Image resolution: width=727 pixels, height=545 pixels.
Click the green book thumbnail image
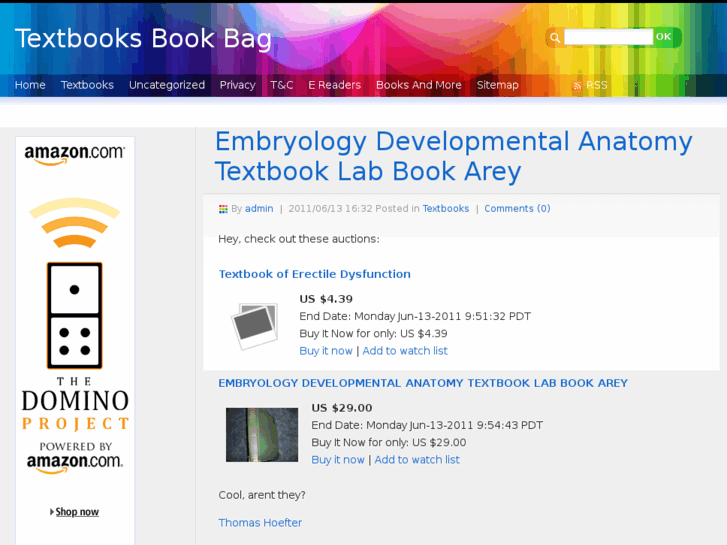tap(262, 435)
